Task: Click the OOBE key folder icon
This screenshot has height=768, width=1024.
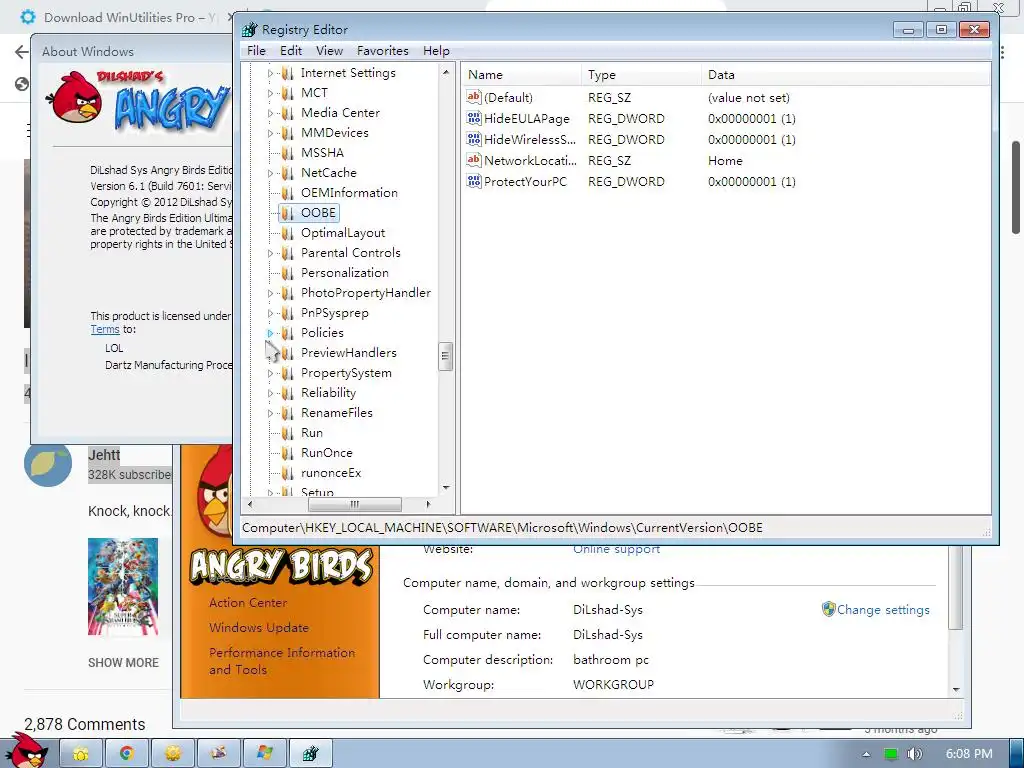Action: pyautogui.click(x=287, y=213)
